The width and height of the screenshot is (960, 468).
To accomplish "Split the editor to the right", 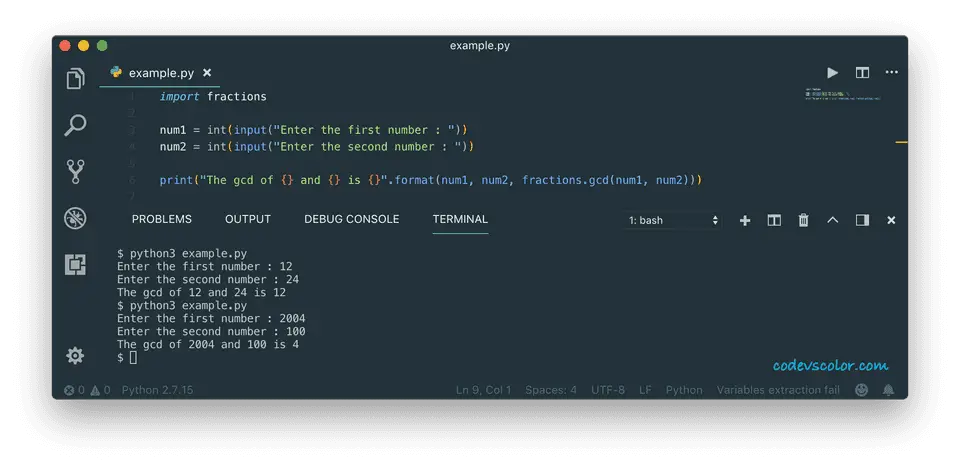I will tap(862, 73).
